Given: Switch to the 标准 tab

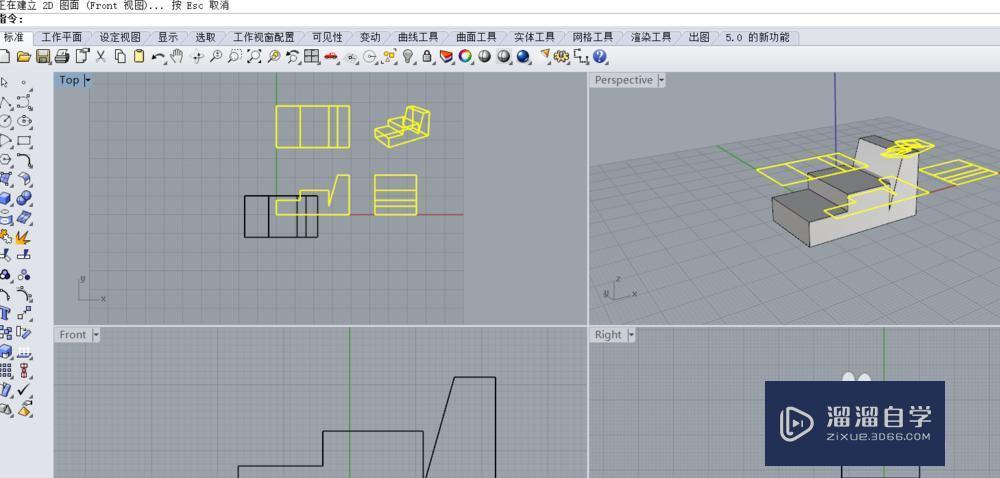Looking at the screenshot, I should pos(13,38).
